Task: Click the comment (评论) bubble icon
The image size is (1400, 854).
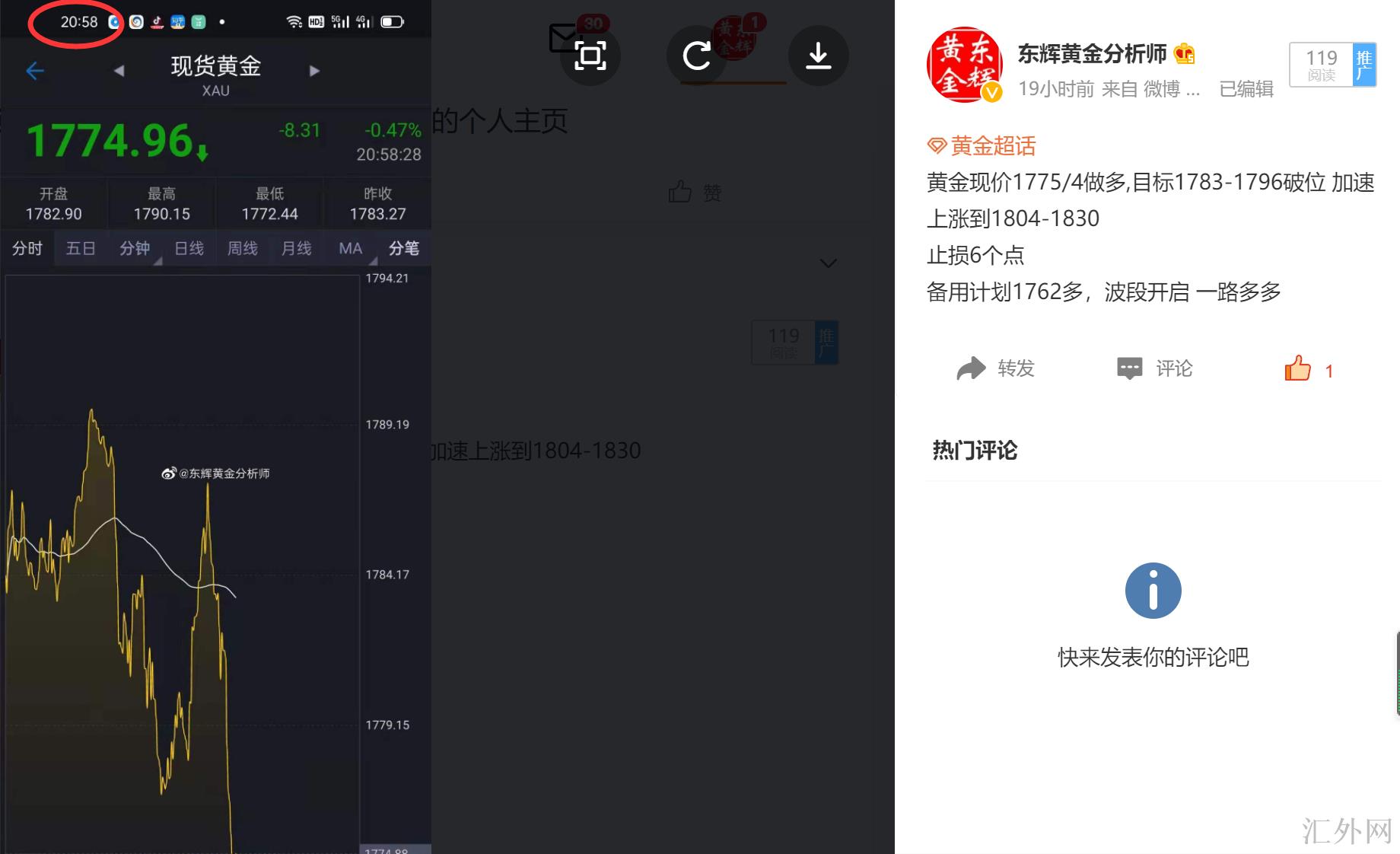Action: [1129, 368]
